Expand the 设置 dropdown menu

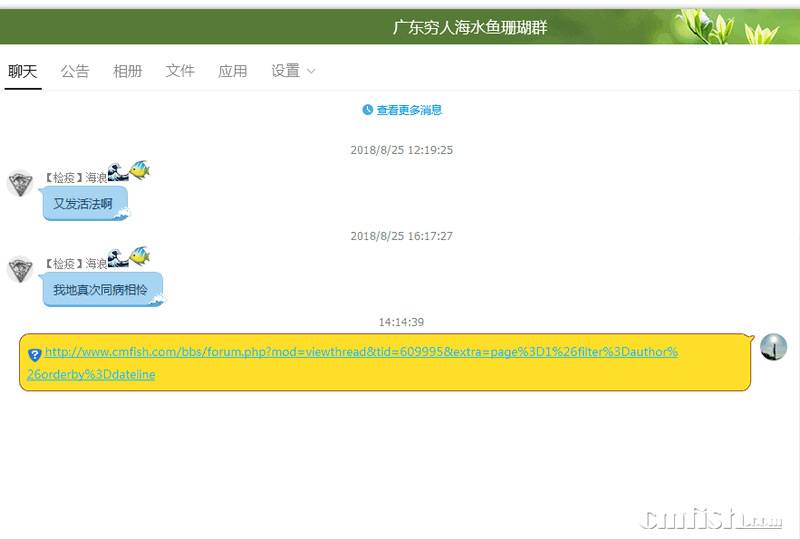286,71
